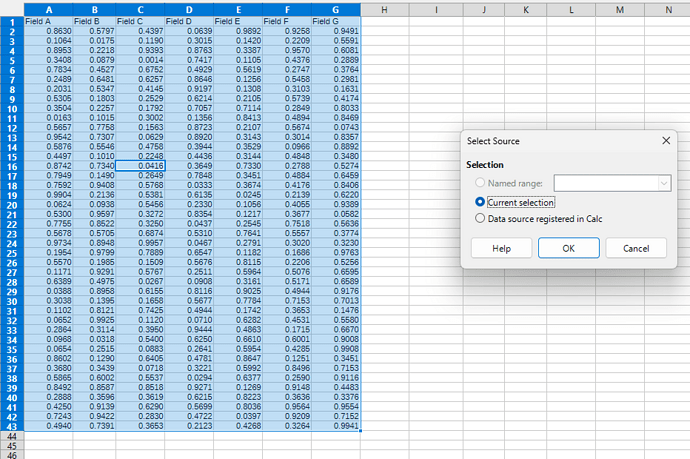This screenshot has height=459, width=690.
Task: Click cell containing 0.9491
Action: tap(336, 31)
